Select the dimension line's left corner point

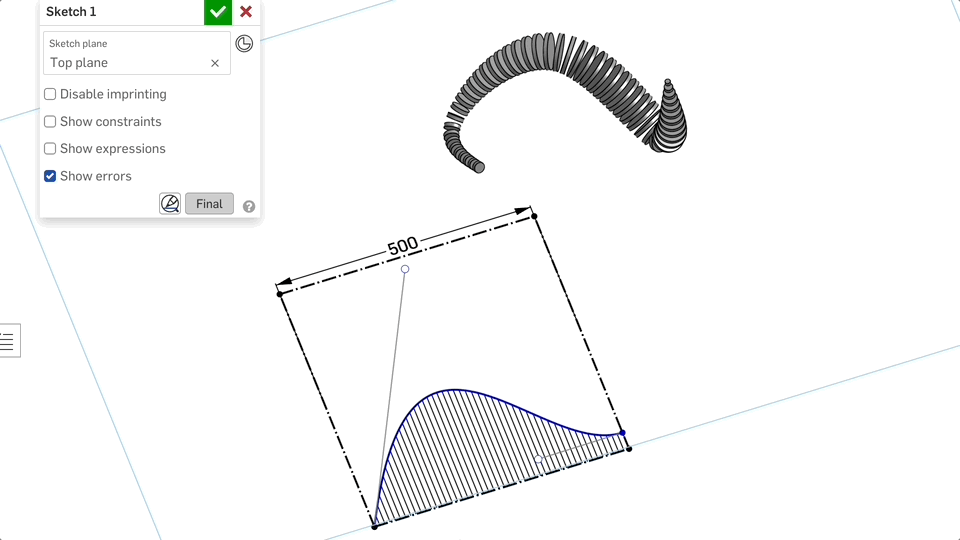[280, 294]
